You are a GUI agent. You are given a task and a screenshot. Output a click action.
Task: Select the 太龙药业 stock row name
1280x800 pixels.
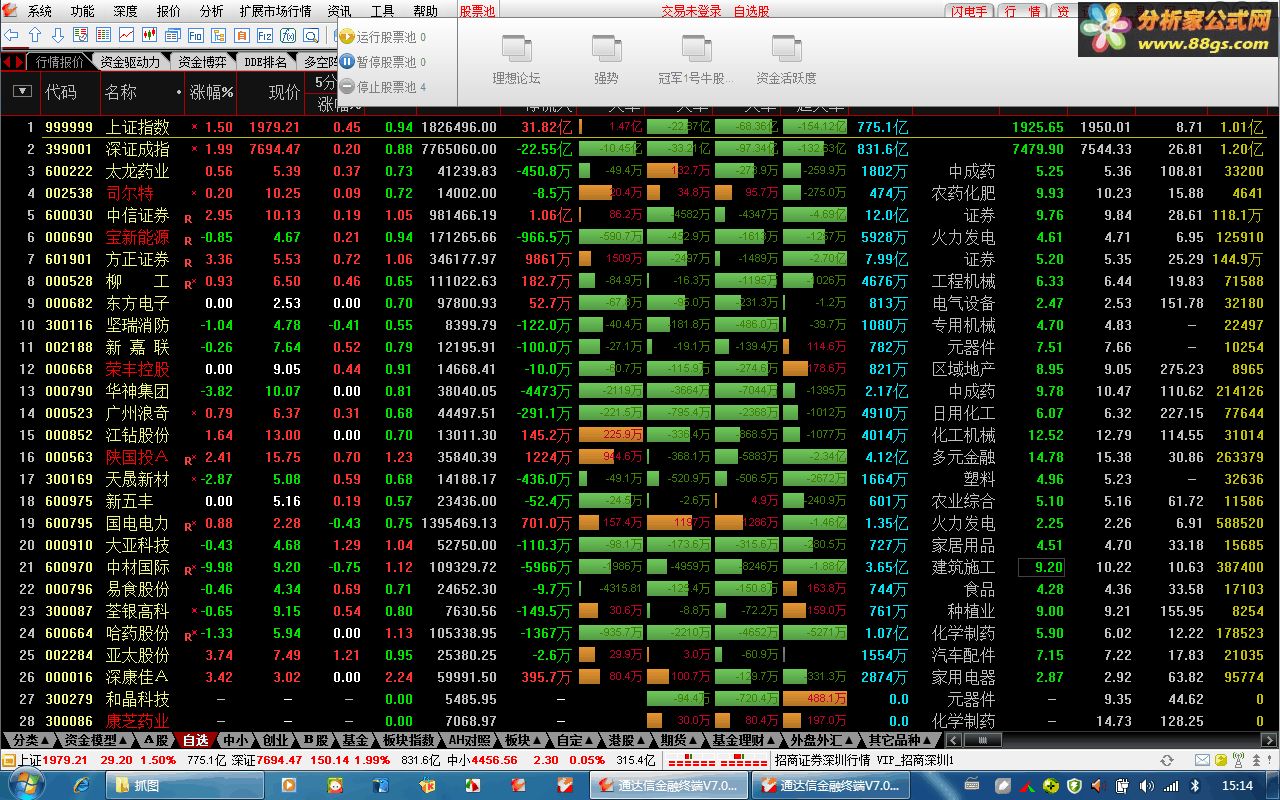pos(138,171)
